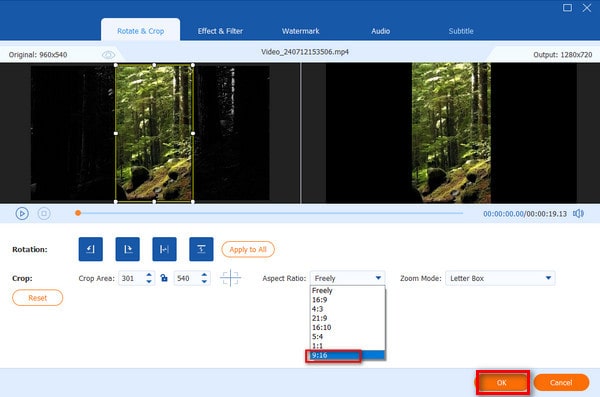Mute audio with the speaker icon

click(x=578, y=214)
